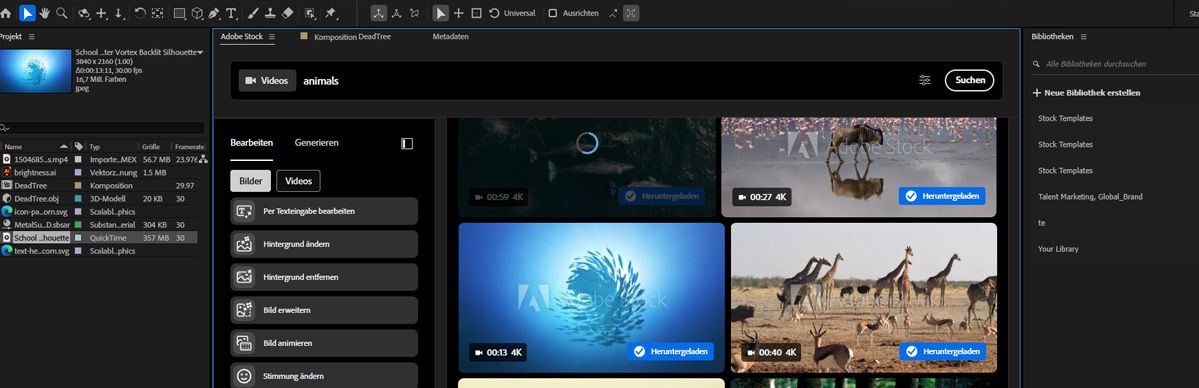Choose Hintergrund entfernen
1199x388 pixels.
(x=324, y=277)
